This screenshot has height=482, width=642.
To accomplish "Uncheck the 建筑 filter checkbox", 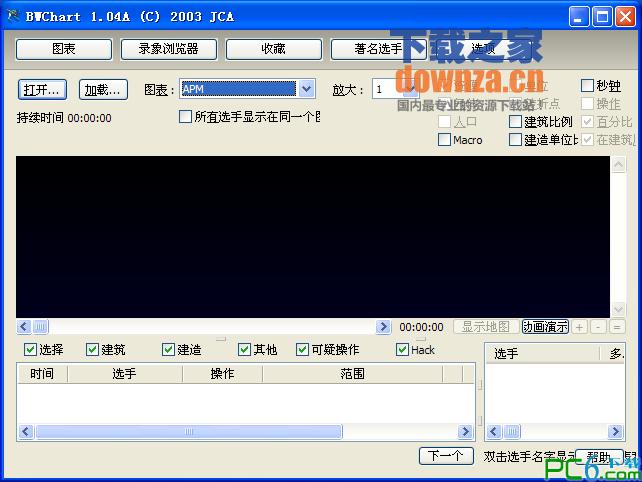I will click(x=92, y=350).
